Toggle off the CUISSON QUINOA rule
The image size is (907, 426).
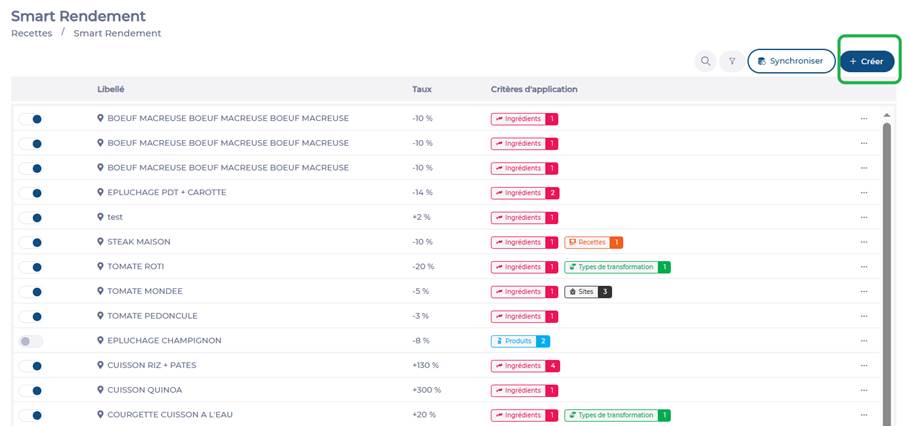pos(31,390)
